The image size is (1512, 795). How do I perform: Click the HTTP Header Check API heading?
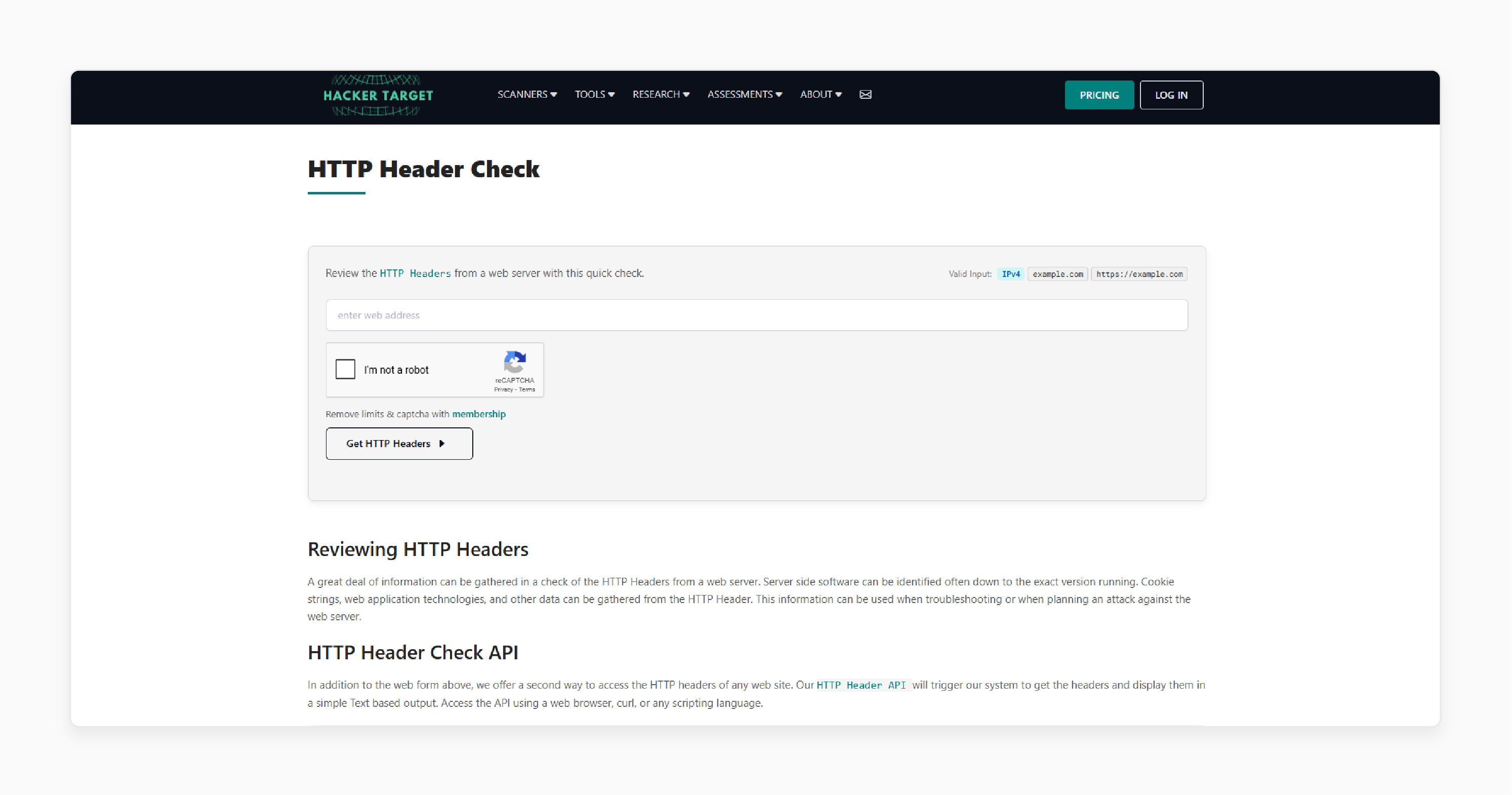pos(413,652)
